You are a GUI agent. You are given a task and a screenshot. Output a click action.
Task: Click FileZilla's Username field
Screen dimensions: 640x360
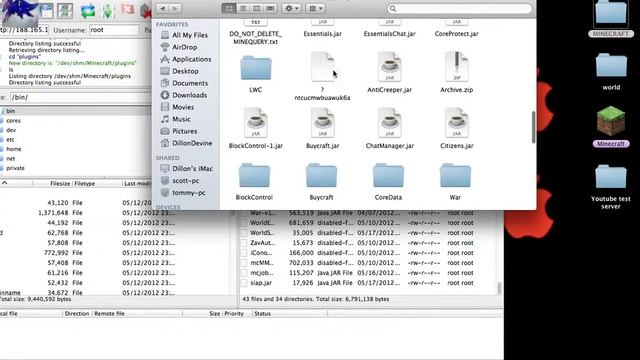click(114, 30)
